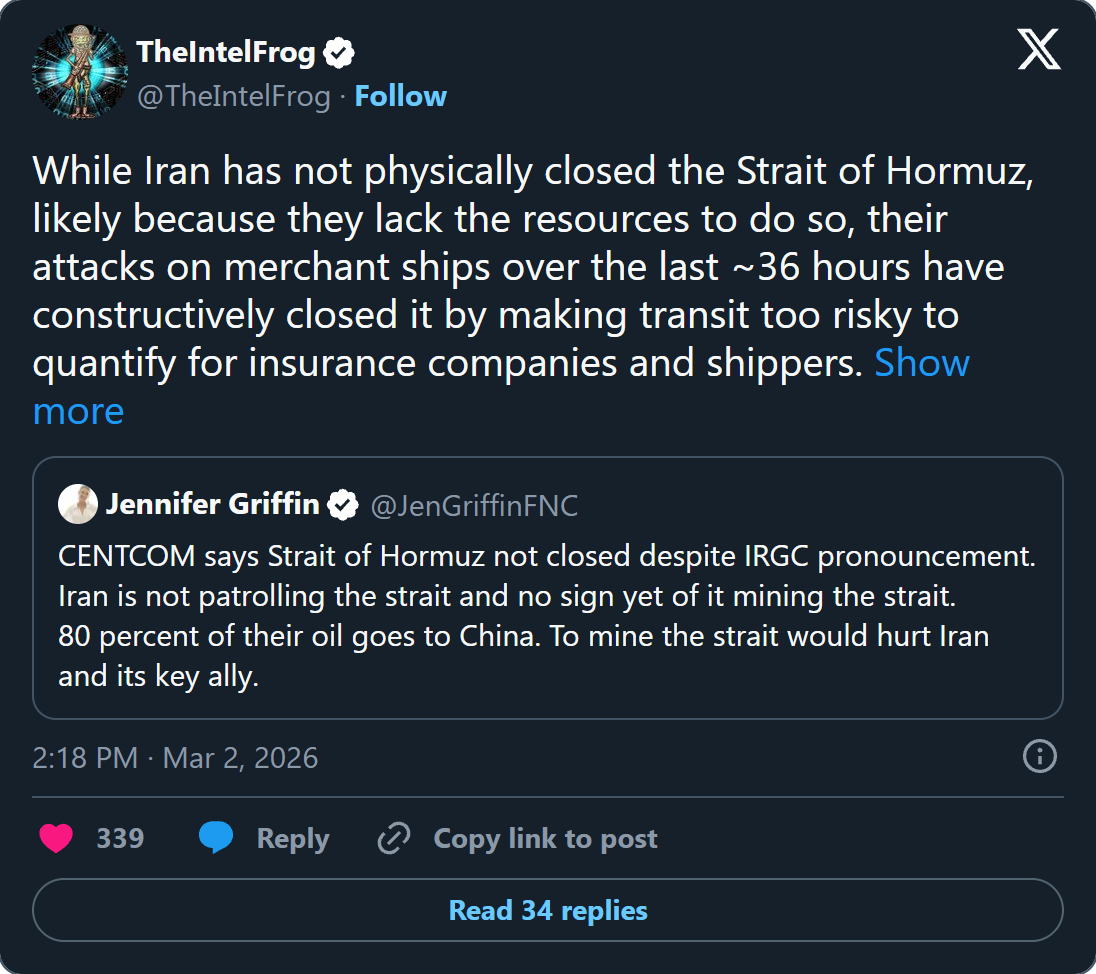Follow the TheIntelFrog account
The height and width of the screenshot is (974, 1096).
coord(400,95)
